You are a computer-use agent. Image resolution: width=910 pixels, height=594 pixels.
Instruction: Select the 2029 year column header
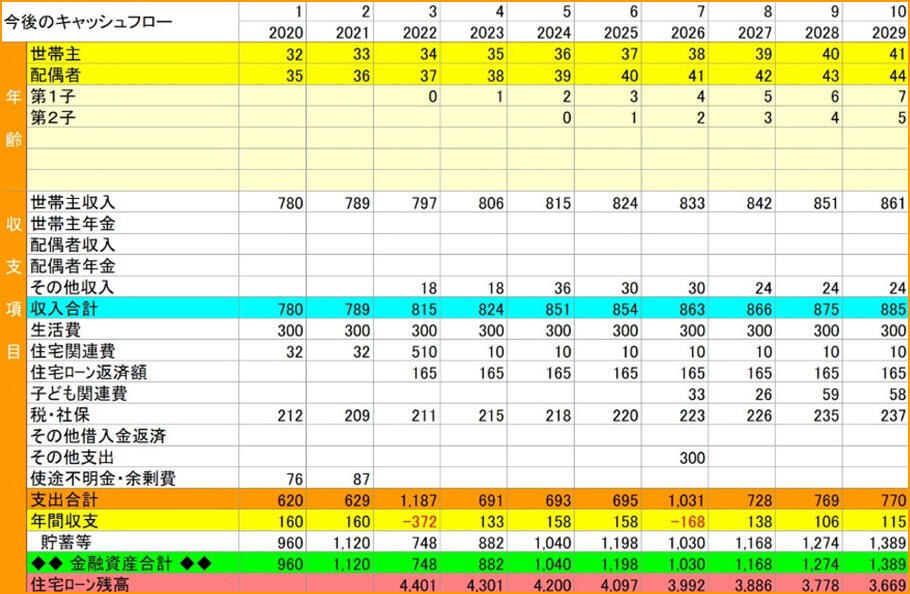coord(887,33)
